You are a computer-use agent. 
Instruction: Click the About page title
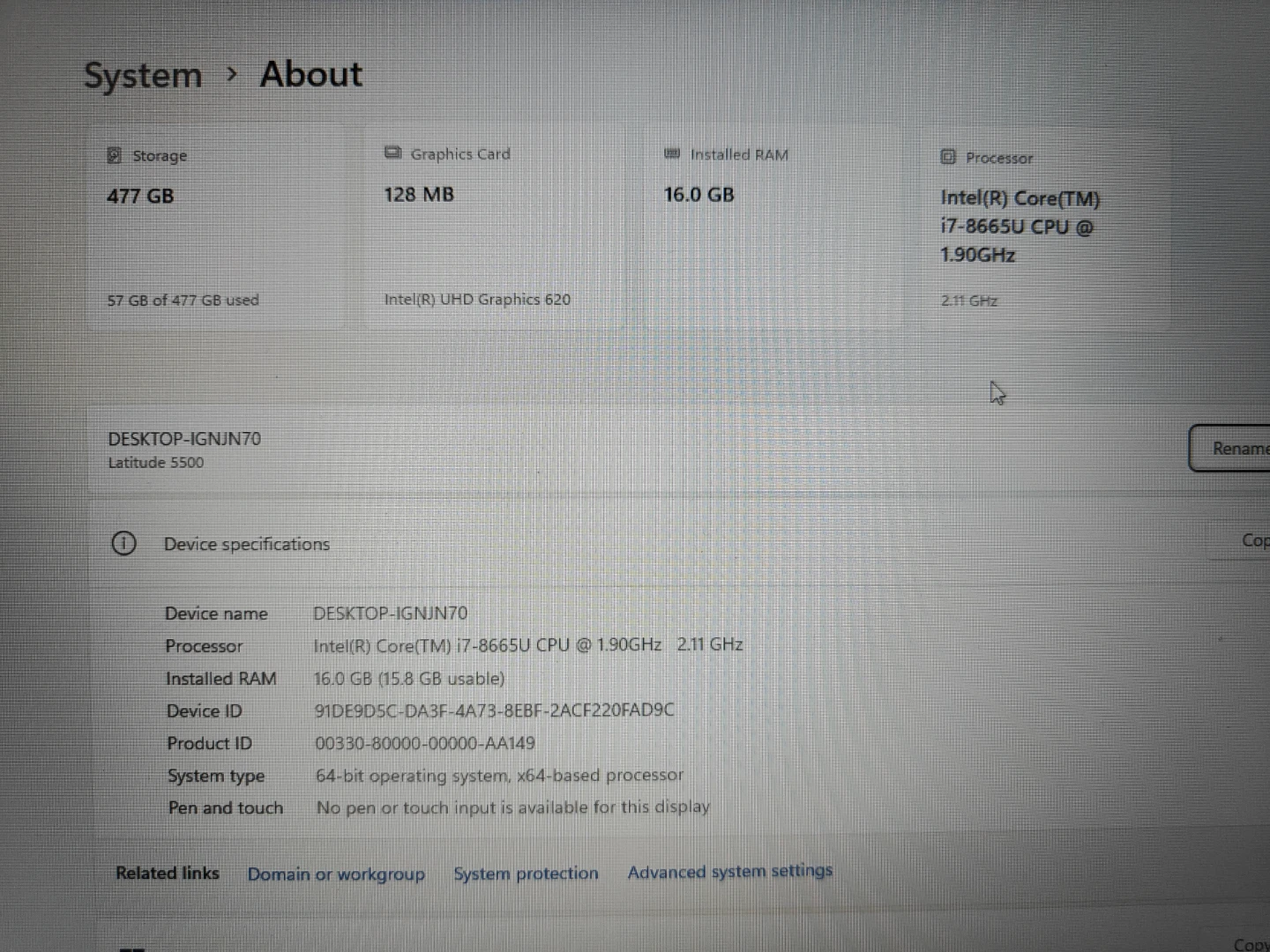tap(311, 74)
